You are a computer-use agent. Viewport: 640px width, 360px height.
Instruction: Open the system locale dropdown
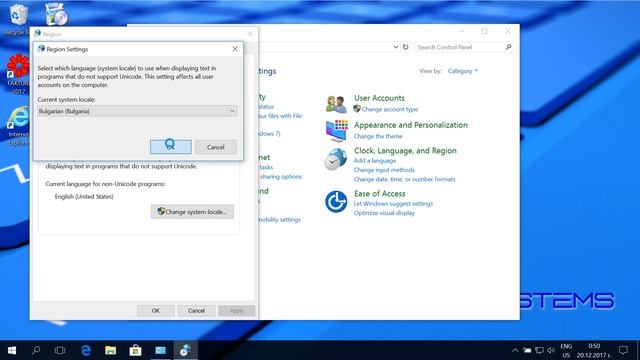tap(137, 111)
